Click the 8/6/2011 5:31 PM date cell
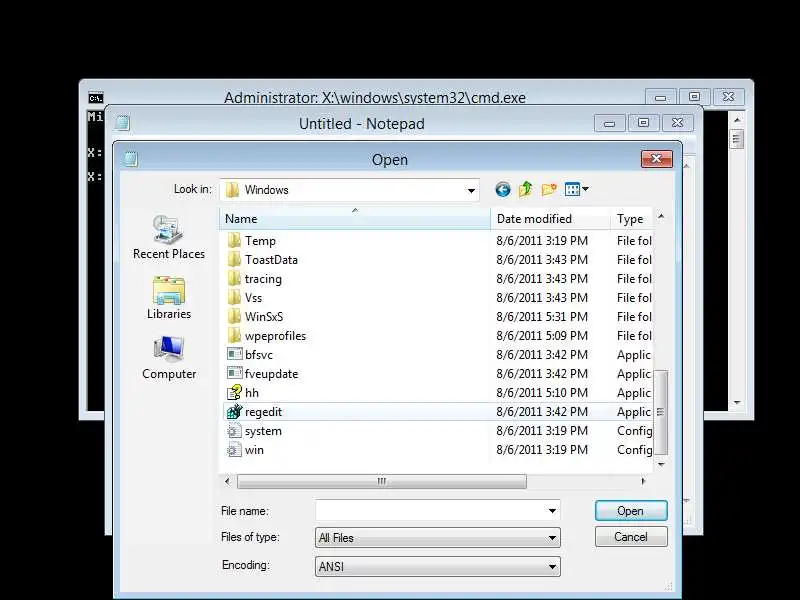Screen dimensions: 800x600 click(542, 317)
